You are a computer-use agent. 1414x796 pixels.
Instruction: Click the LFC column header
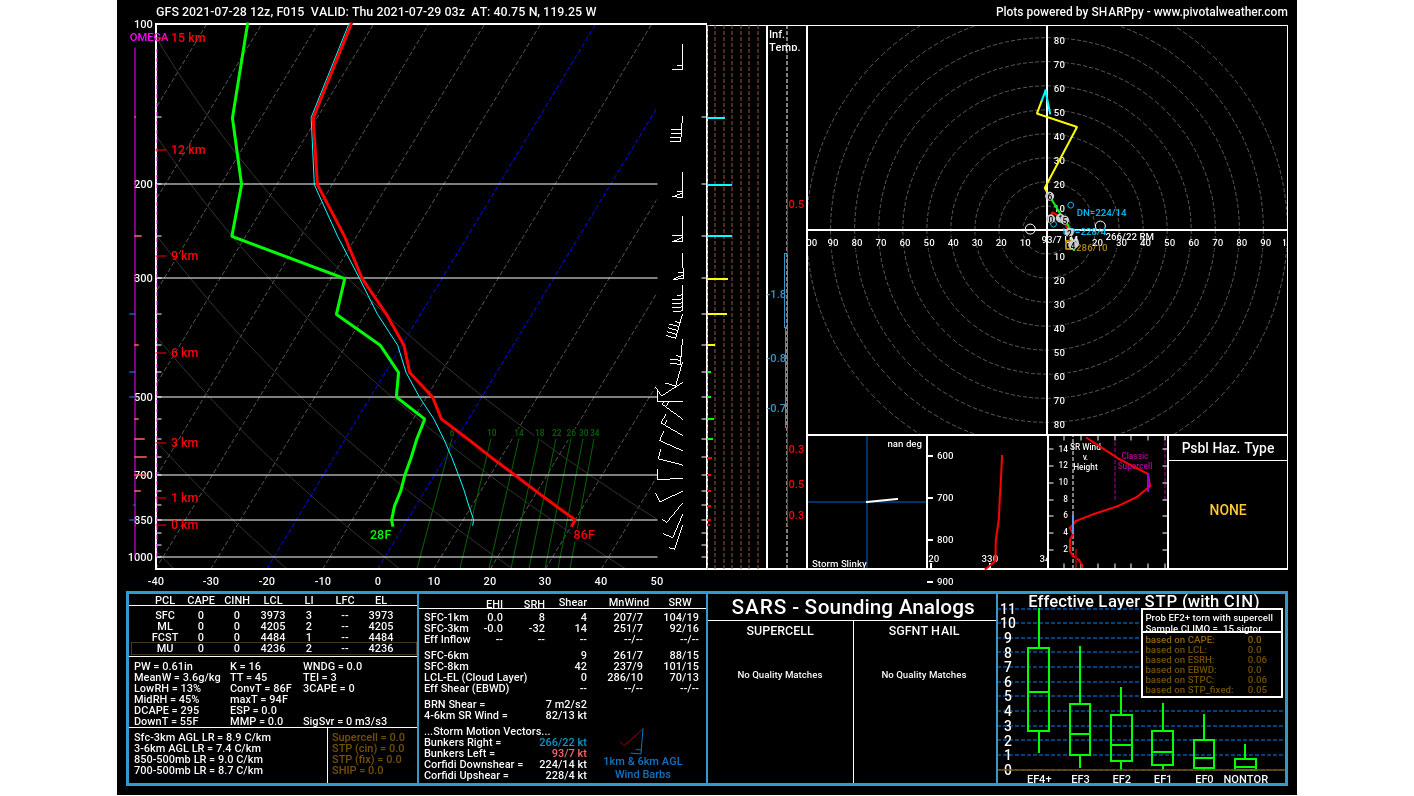(345, 600)
